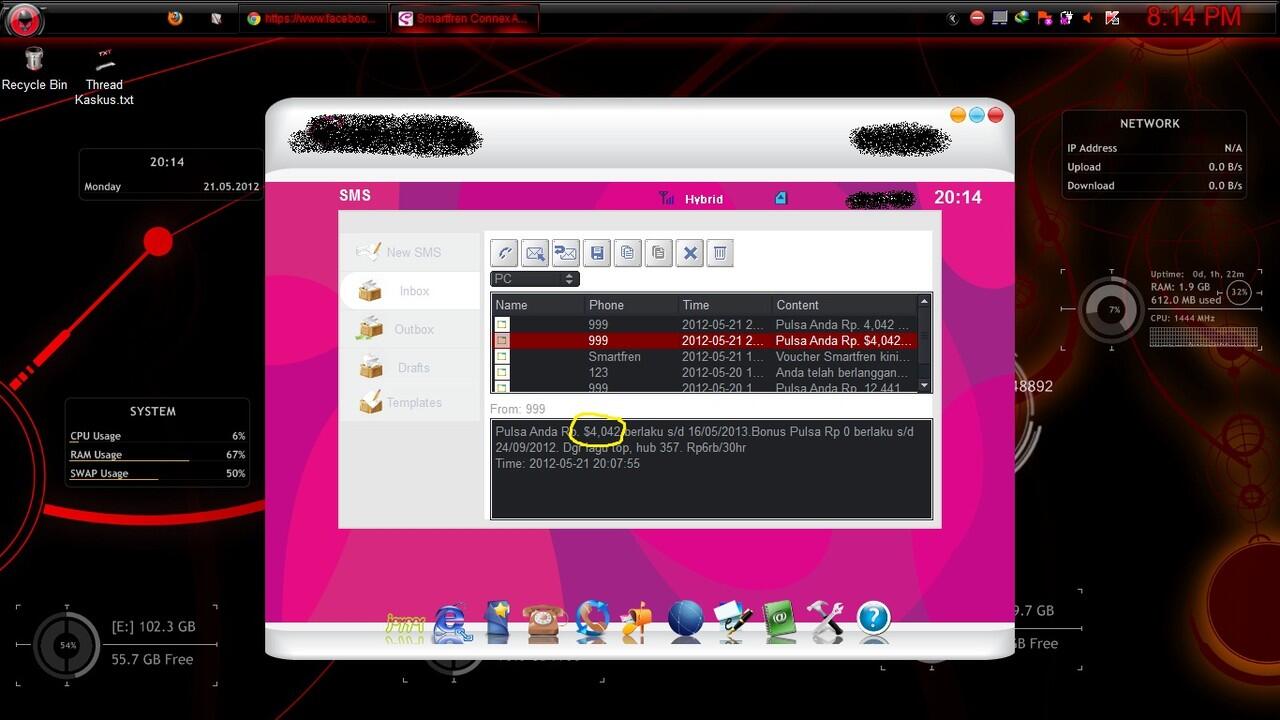Click the Hybrid network mode label
This screenshot has height=720, width=1280.
(x=704, y=199)
